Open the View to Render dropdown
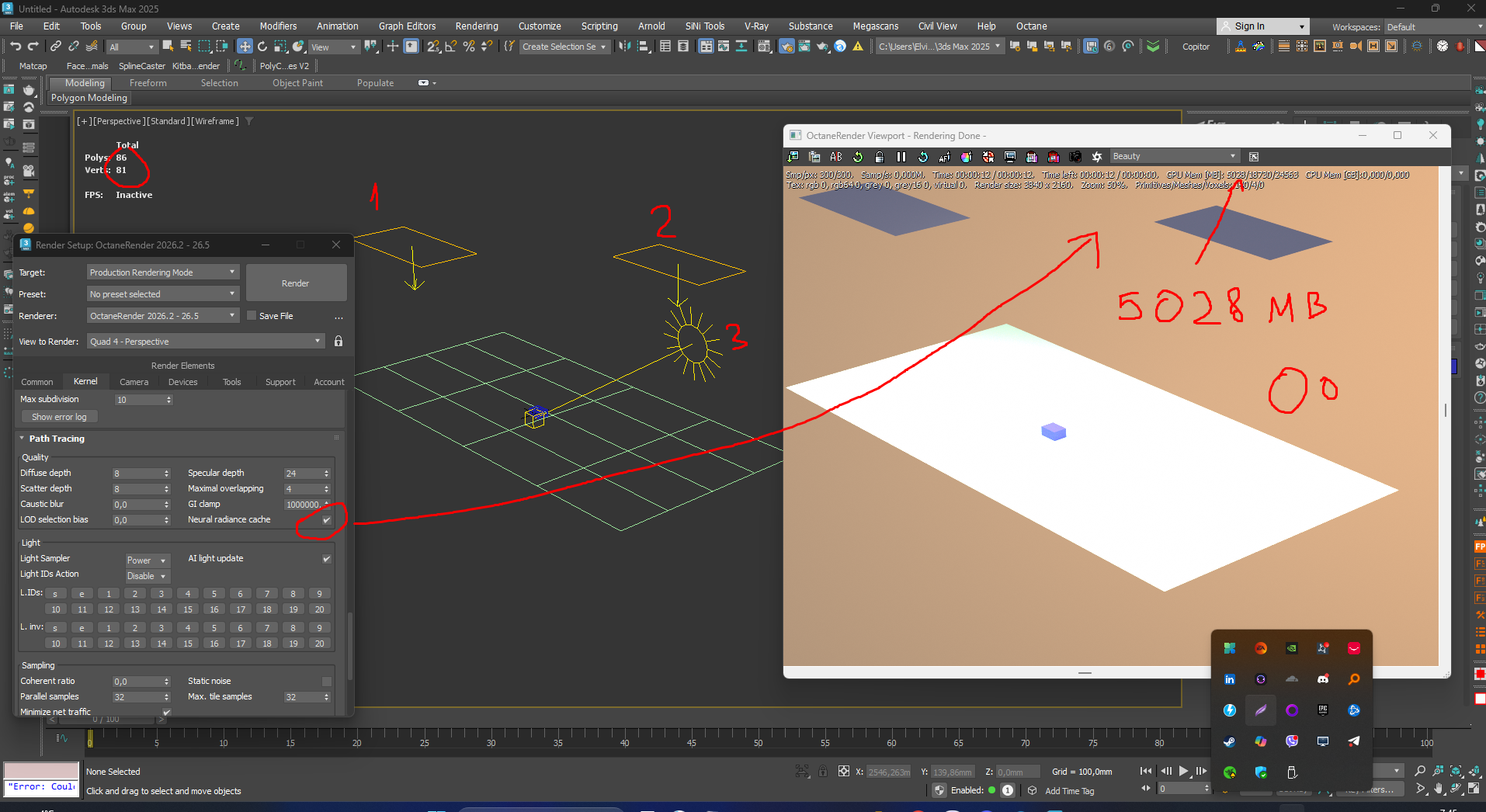 [x=205, y=342]
